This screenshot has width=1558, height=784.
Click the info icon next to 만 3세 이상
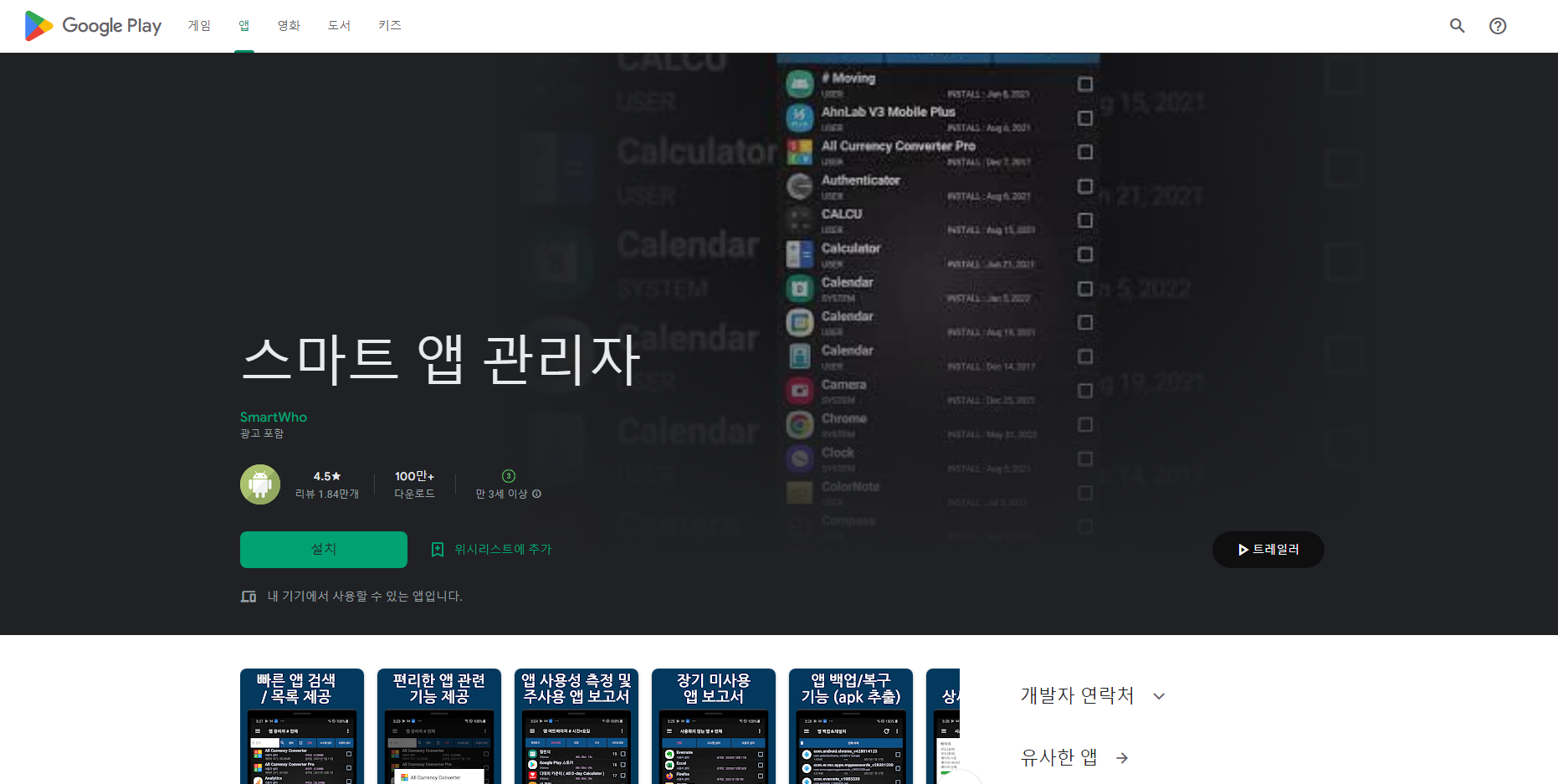coord(536,494)
